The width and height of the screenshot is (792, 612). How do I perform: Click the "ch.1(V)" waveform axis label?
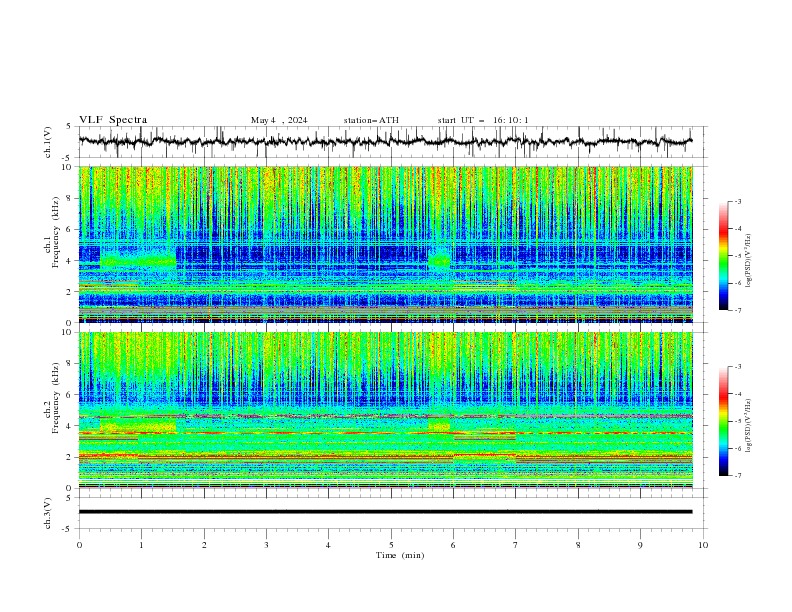click(x=48, y=142)
